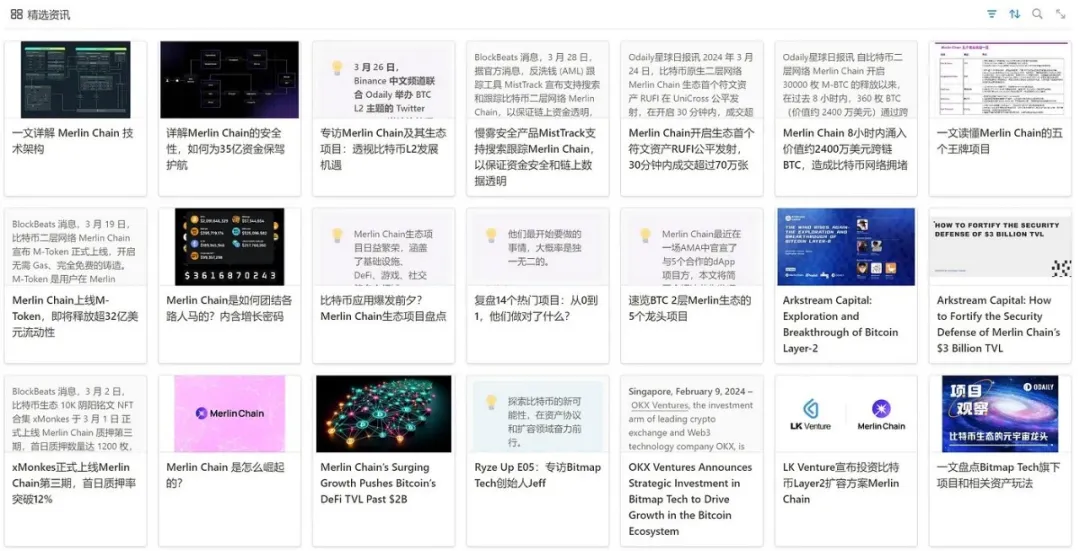Open article Merlin Chain开启生态首个符文资产RUFI公平发射
Screen dimensions: 1080x551
point(692,149)
